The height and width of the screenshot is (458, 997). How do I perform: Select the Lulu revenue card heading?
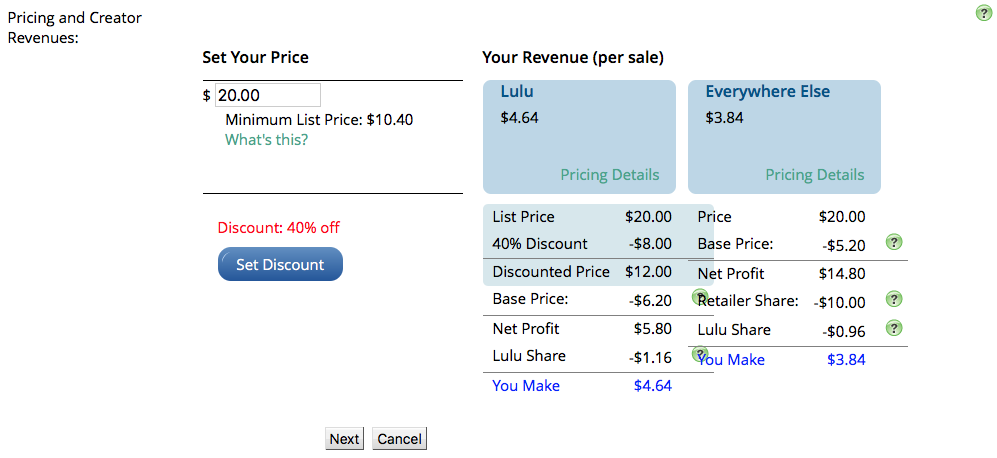(x=517, y=92)
